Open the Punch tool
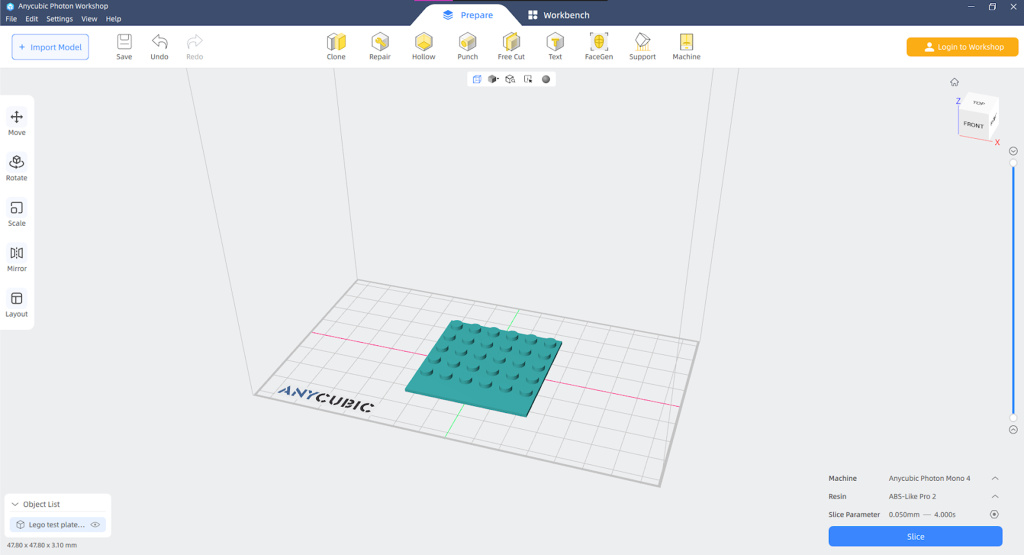Image resolution: width=1024 pixels, height=555 pixels. (467, 45)
